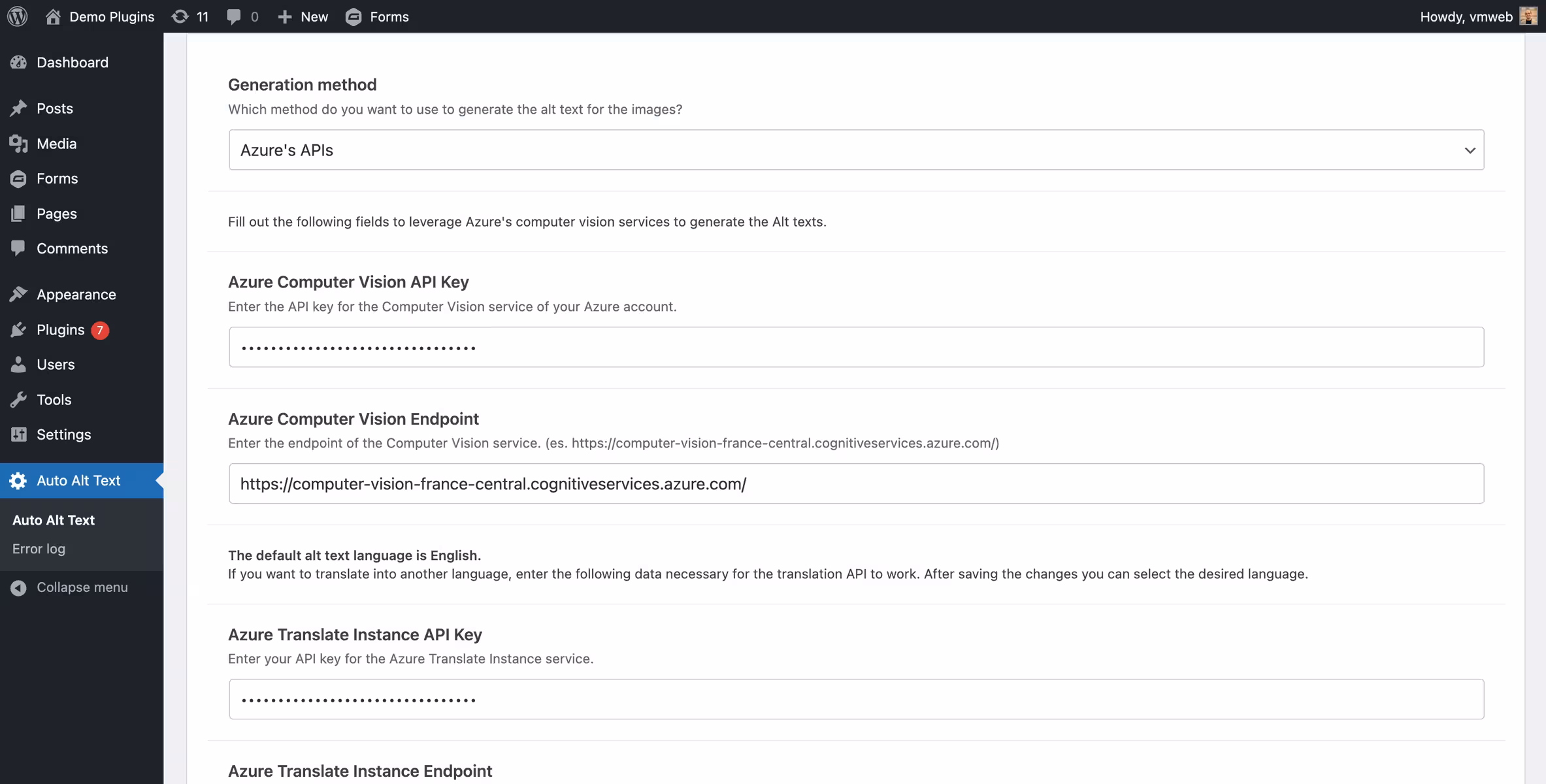Click the Comments icon in sidebar
The image size is (1546, 784).
(x=18, y=248)
